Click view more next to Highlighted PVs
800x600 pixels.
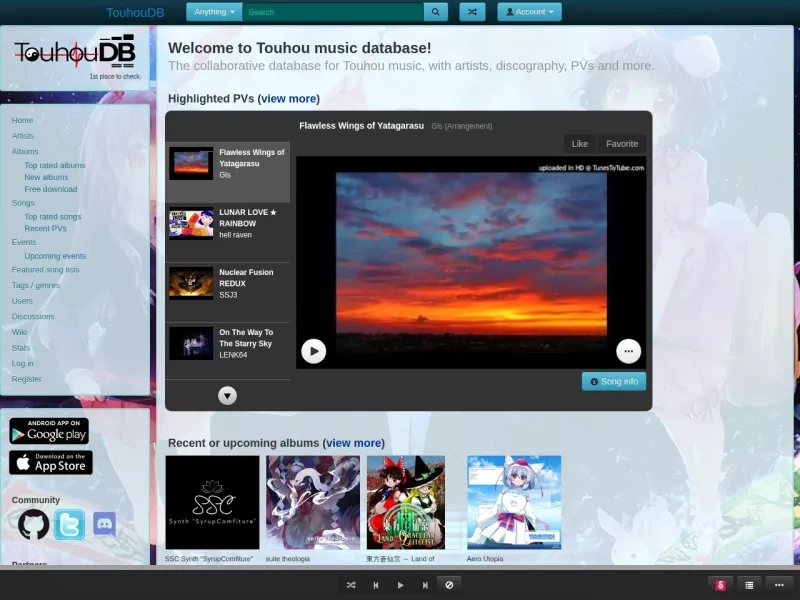pos(289,98)
